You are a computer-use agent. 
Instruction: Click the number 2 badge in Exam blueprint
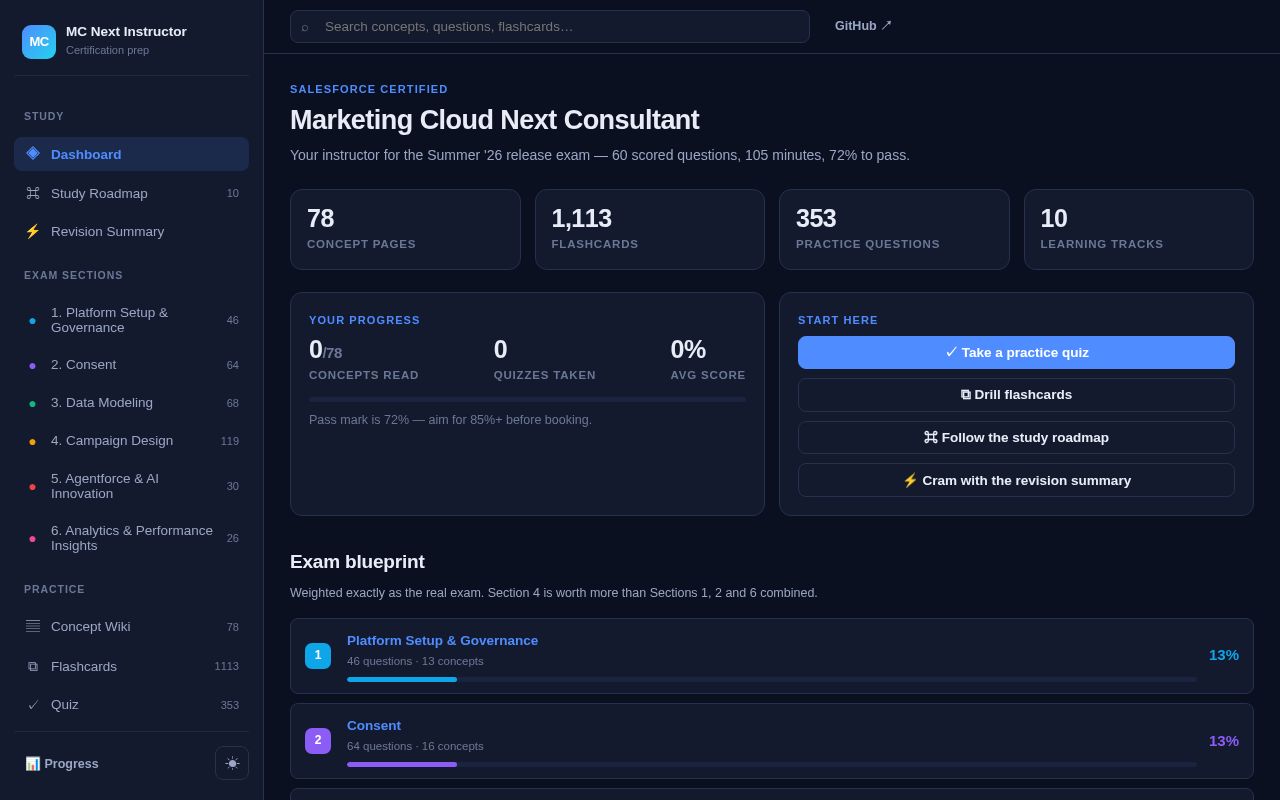pyautogui.click(x=318, y=741)
